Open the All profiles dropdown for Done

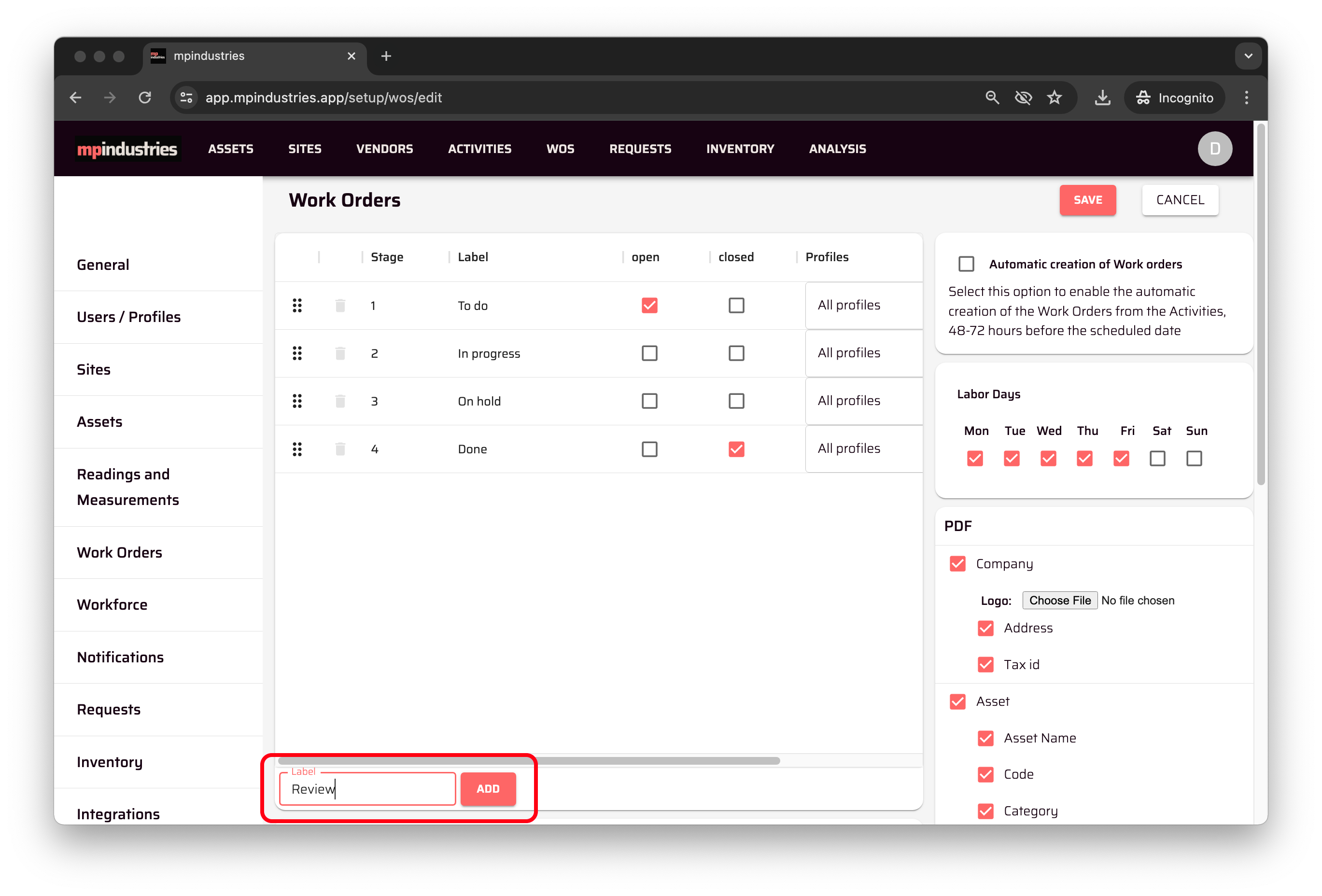pos(863,449)
